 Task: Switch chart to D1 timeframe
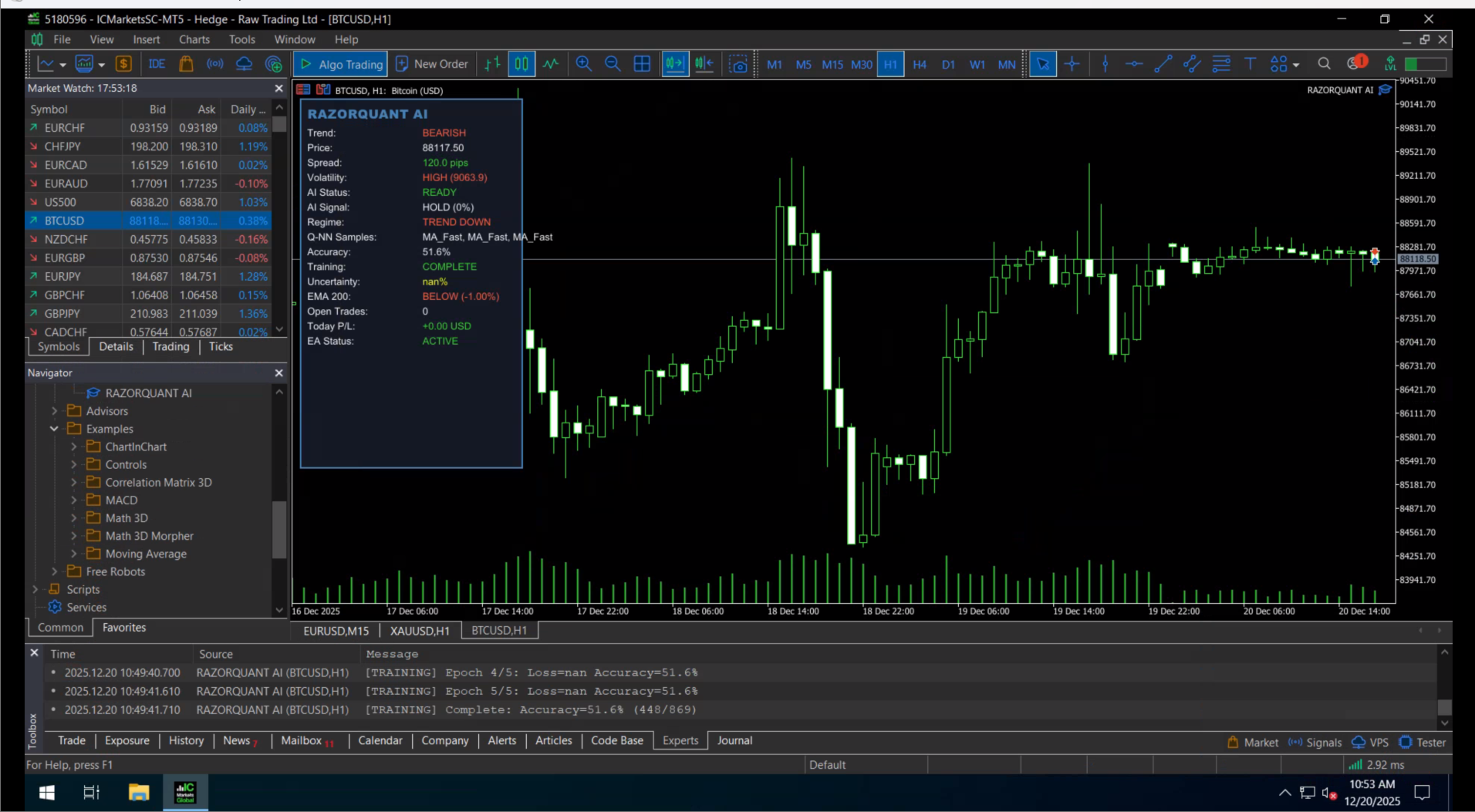(948, 64)
